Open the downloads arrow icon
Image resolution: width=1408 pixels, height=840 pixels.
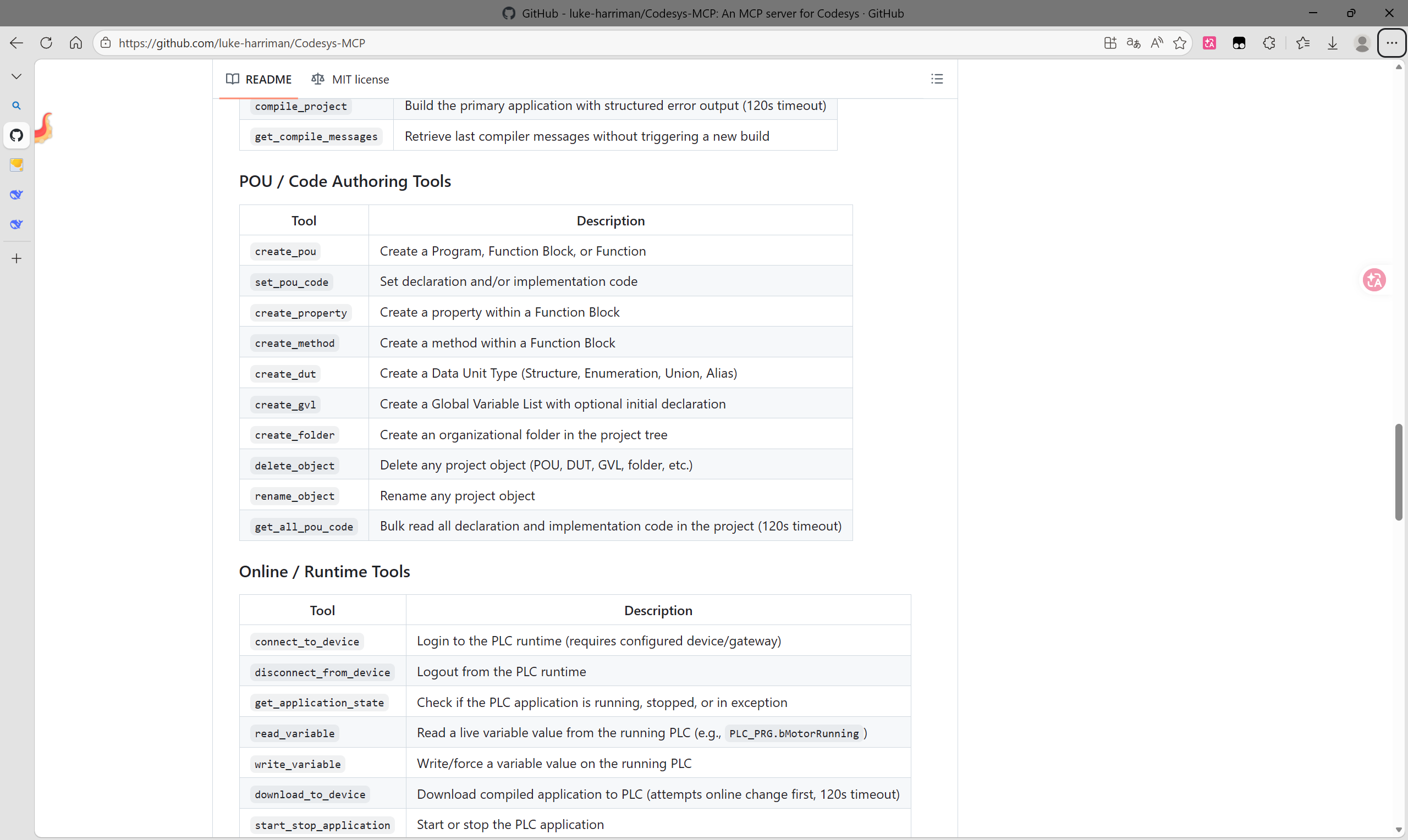click(x=1332, y=43)
